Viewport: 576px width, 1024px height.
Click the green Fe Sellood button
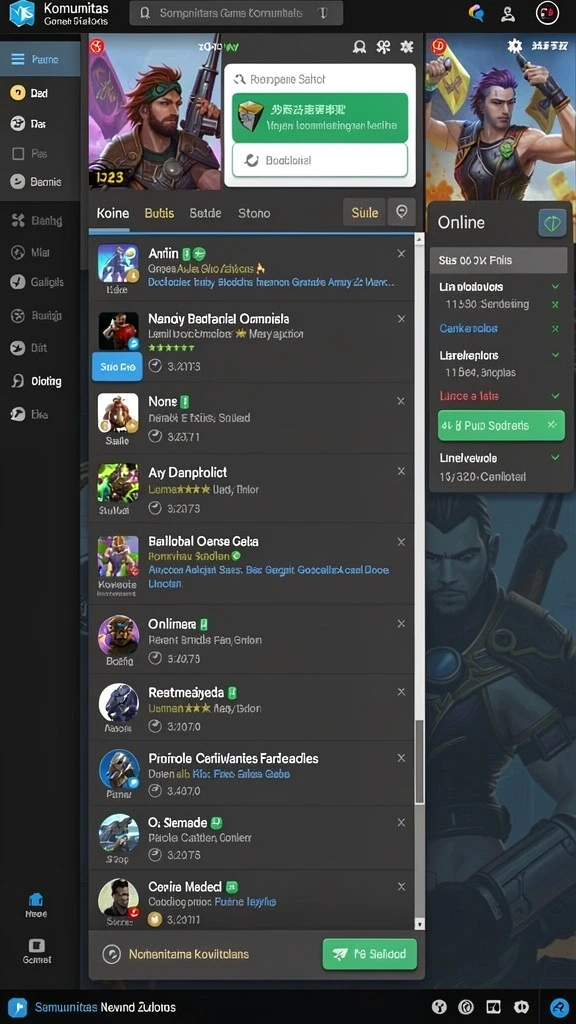pos(370,954)
